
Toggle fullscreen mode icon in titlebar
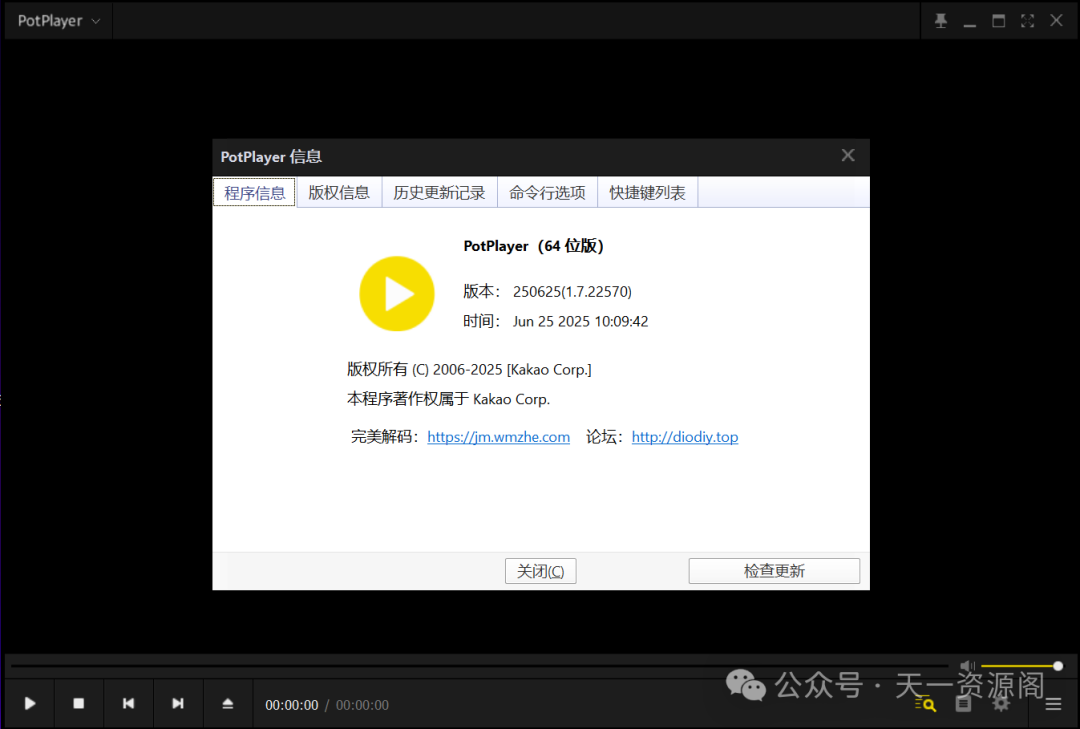1027,20
